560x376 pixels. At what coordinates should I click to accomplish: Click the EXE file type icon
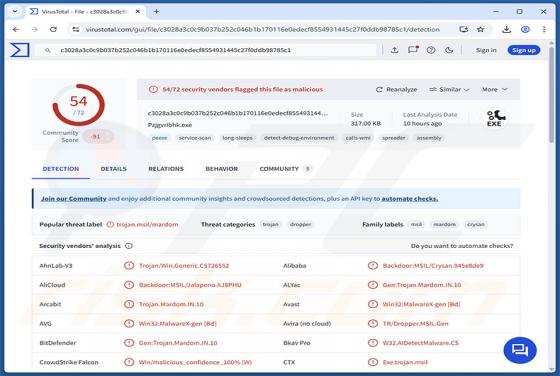click(495, 119)
